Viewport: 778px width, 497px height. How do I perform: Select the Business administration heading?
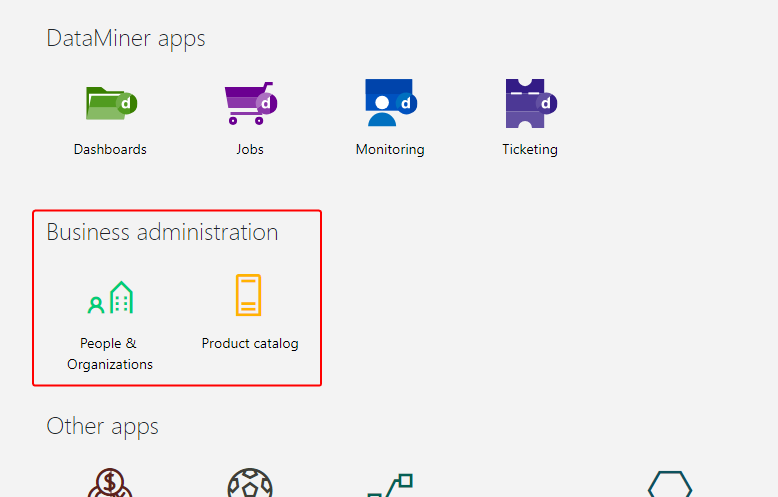pos(162,232)
